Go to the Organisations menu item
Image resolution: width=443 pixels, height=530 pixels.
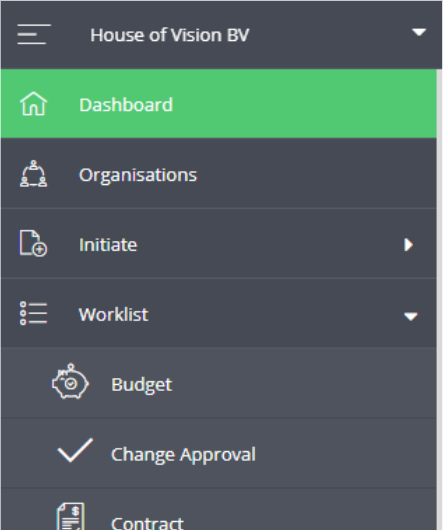coord(219,174)
